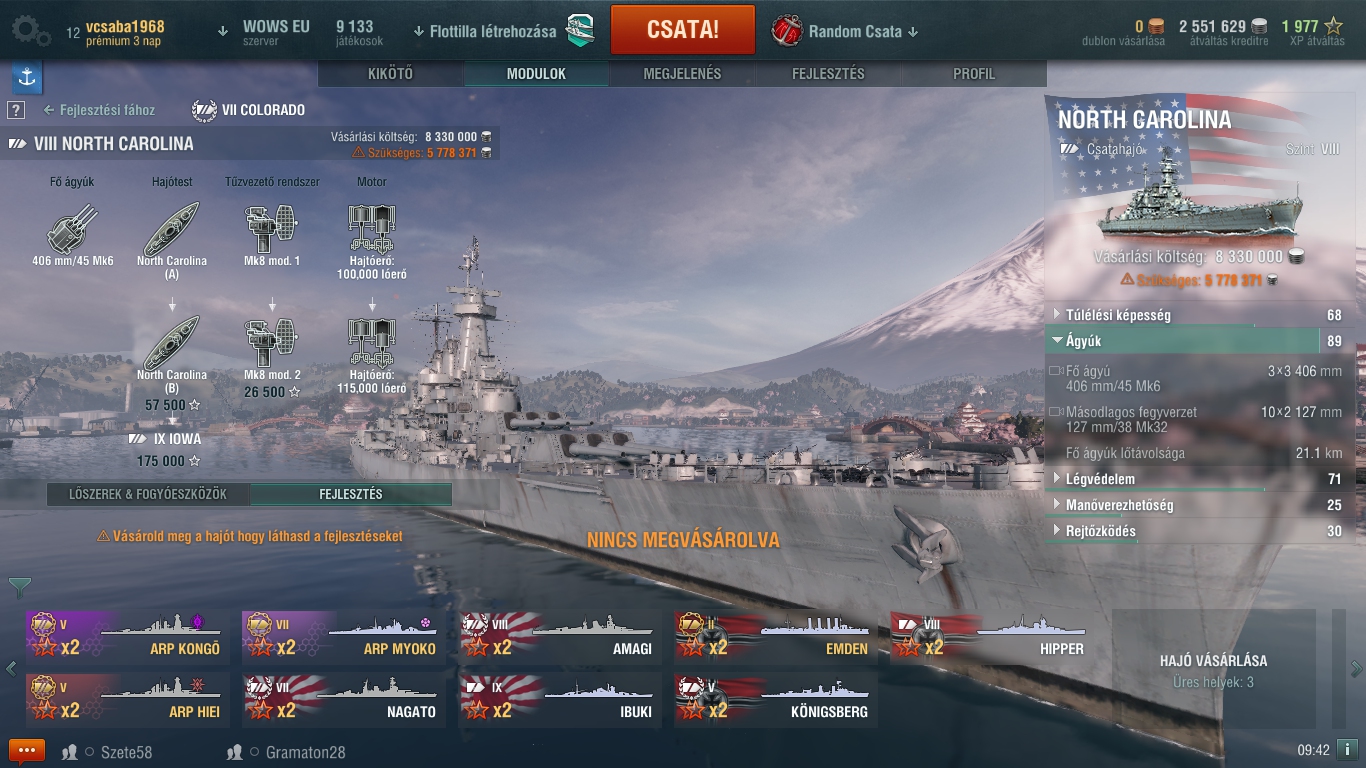Switch to the FEJLESZTÉS top tab
This screenshot has height=768, width=1366.
(828, 74)
